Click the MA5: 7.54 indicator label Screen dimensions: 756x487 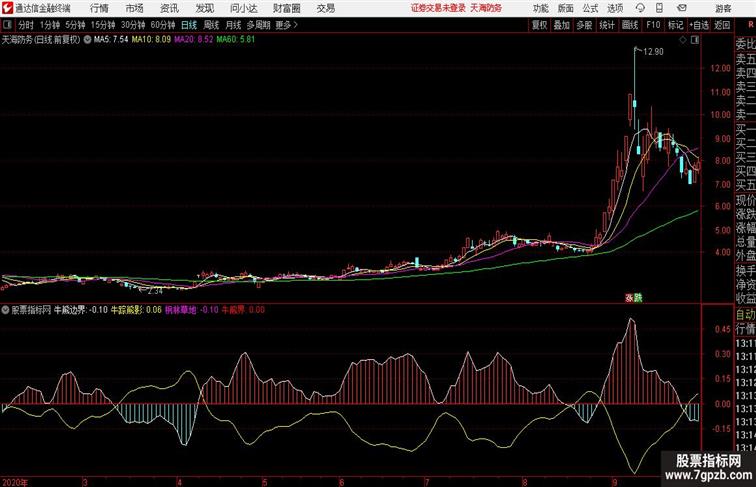click(111, 40)
